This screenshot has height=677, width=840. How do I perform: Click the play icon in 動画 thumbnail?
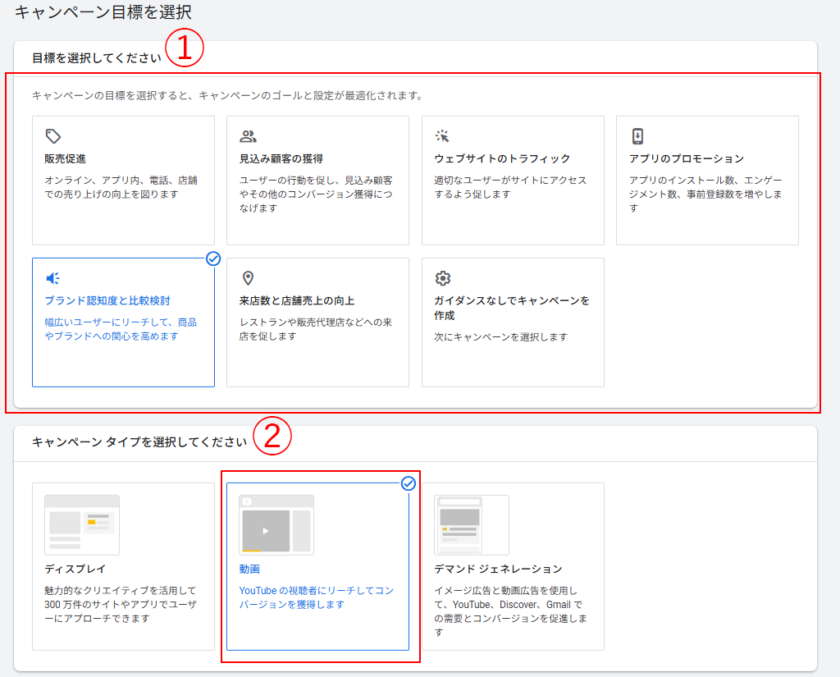(265, 530)
